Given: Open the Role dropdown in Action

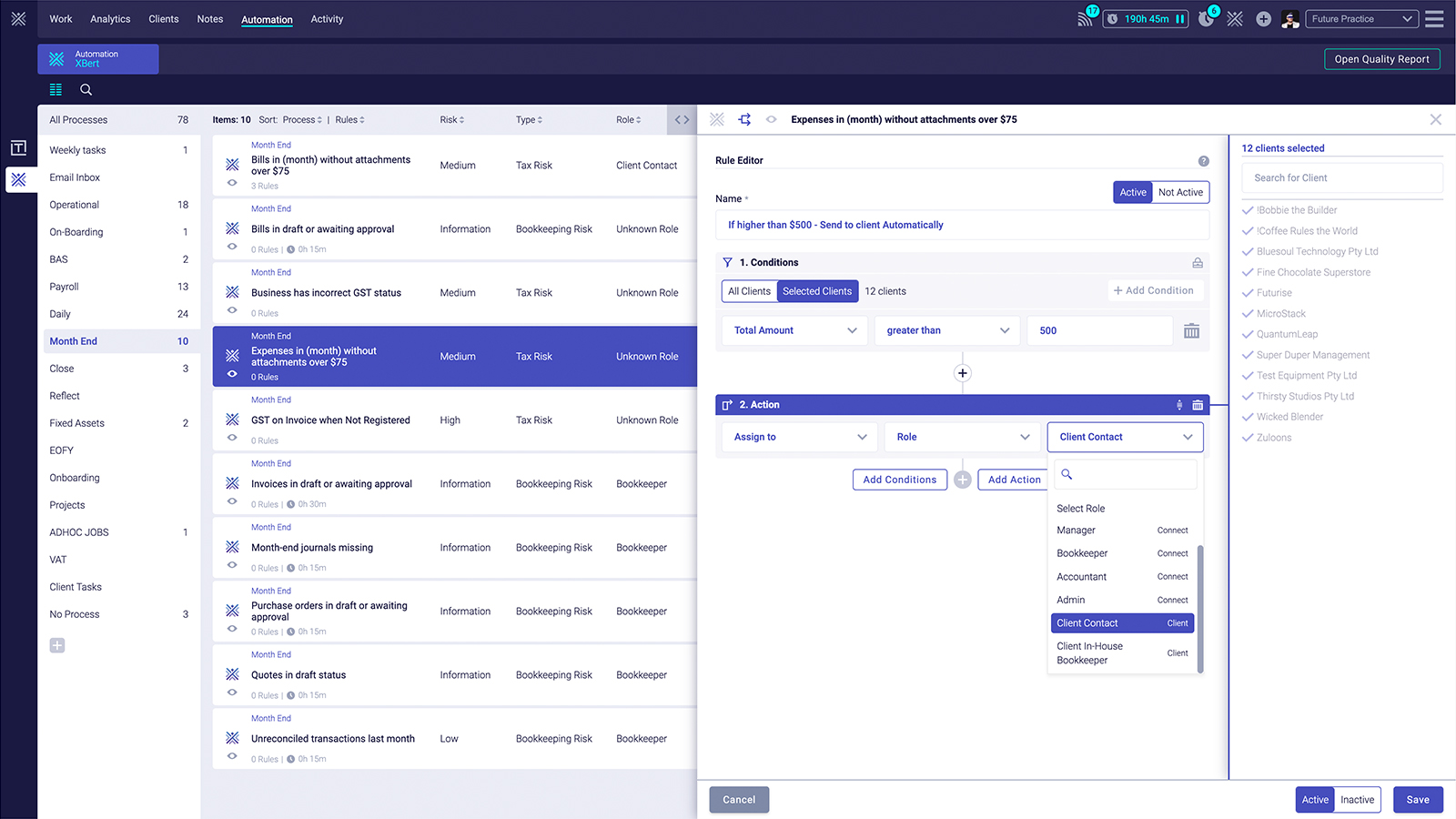Looking at the screenshot, I should tap(963, 437).
